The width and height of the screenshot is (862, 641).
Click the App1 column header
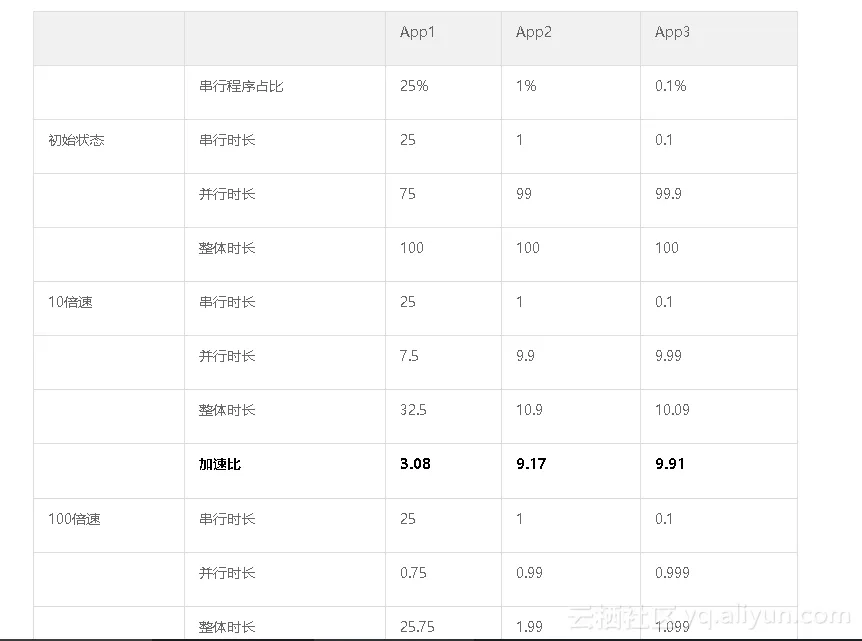pos(417,32)
